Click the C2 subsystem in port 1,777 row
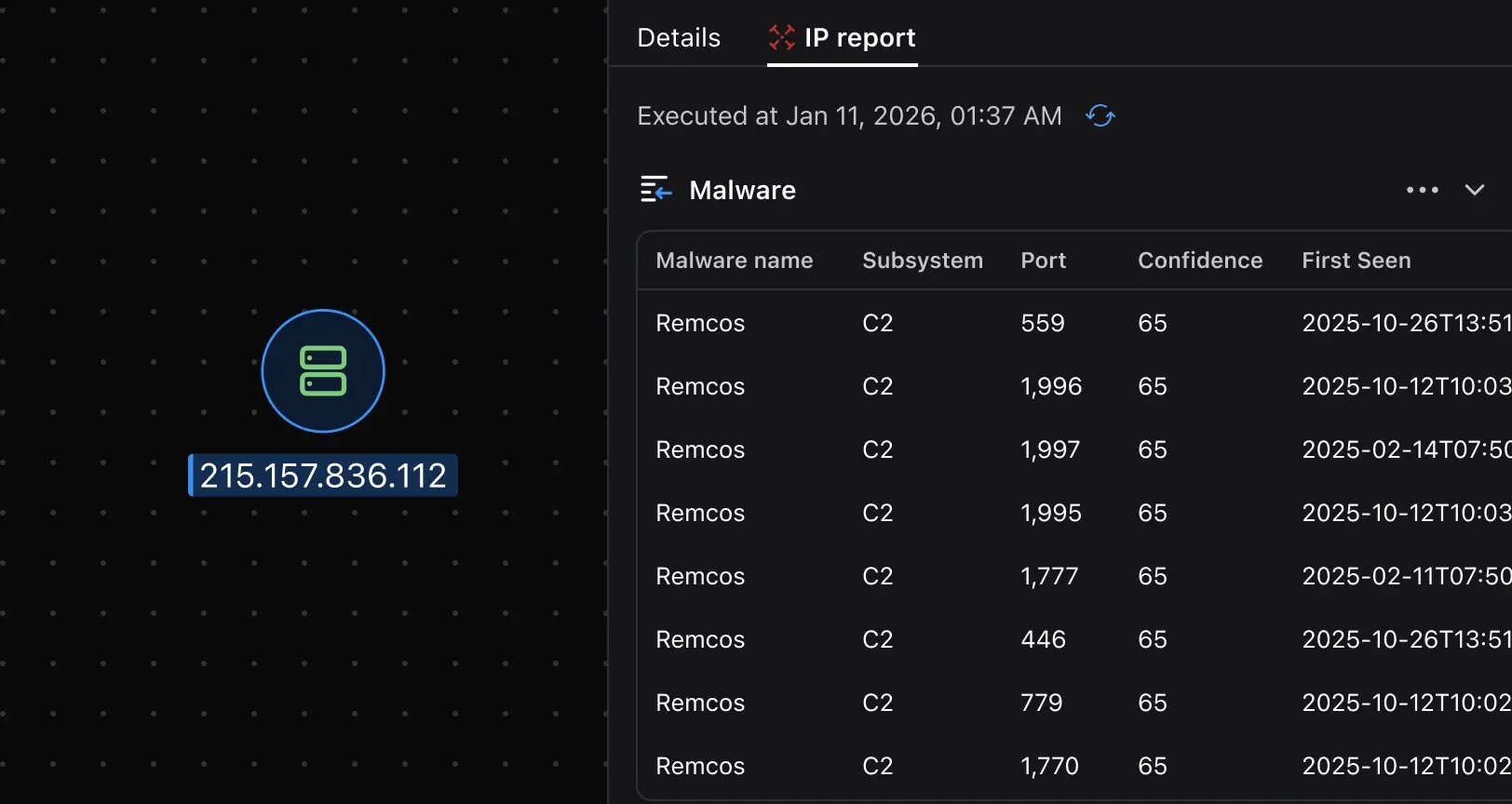Image resolution: width=1512 pixels, height=804 pixels. [x=877, y=576]
